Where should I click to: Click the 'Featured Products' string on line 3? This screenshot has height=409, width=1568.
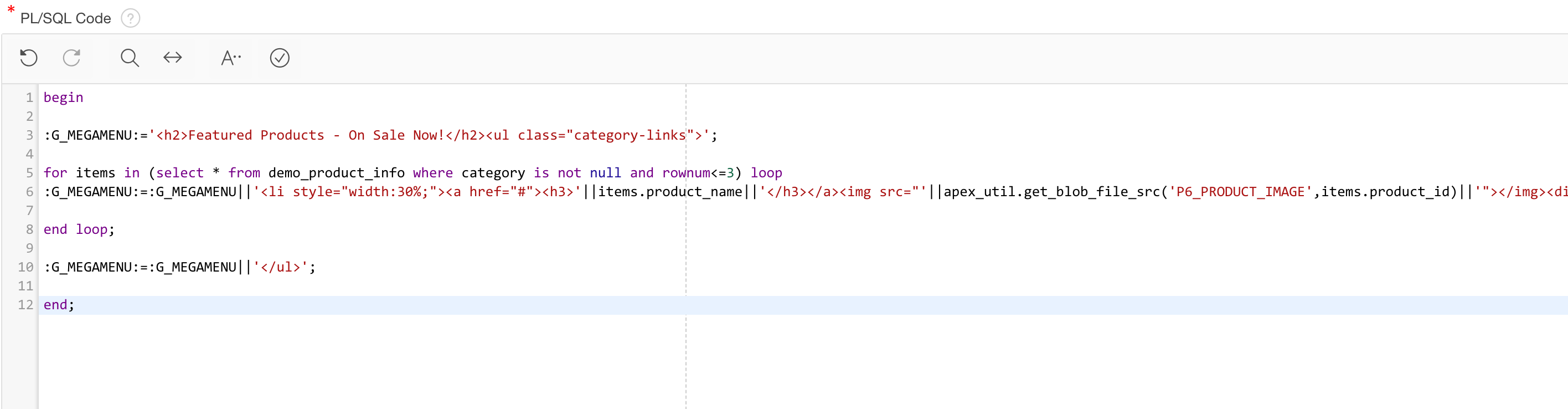pos(256,135)
